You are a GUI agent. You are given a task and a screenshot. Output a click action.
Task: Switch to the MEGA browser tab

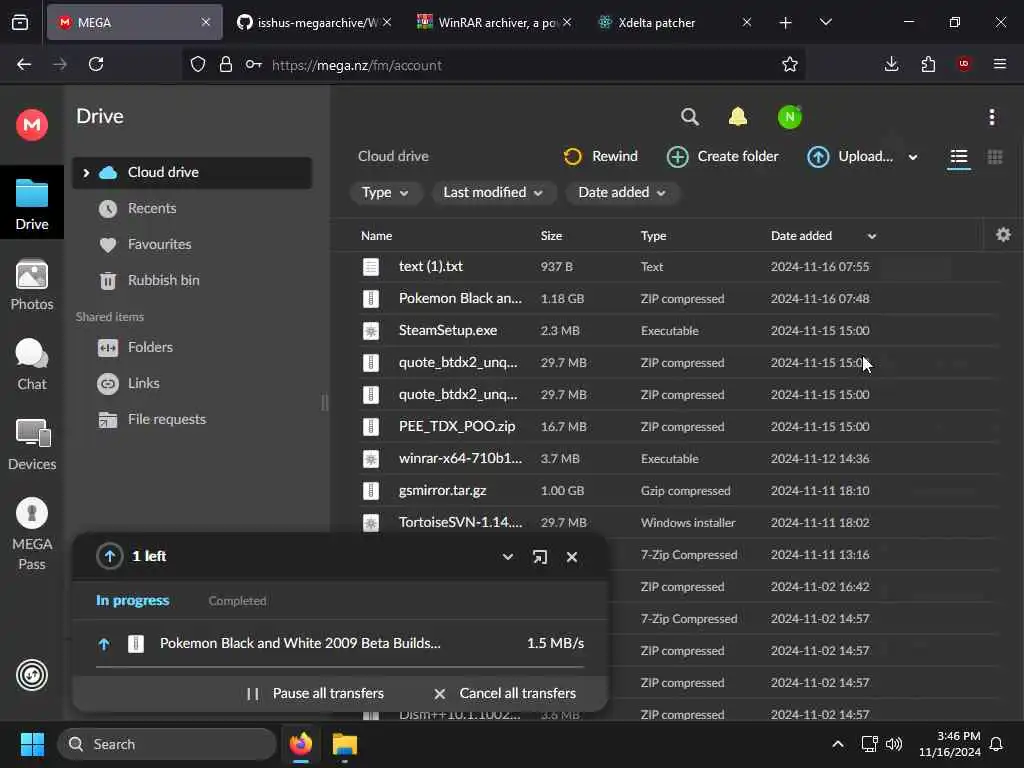click(x=134, y=22)
